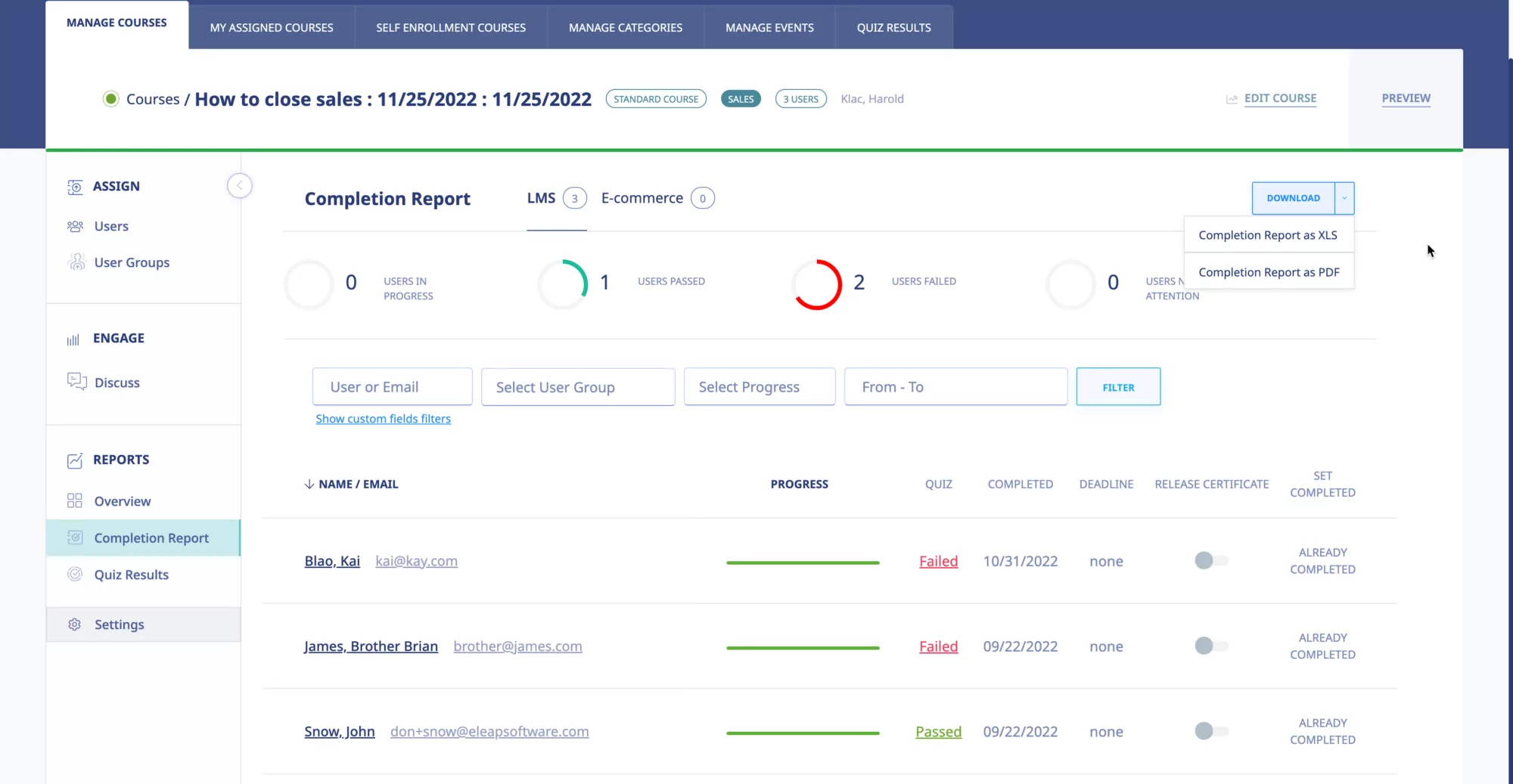This screenshot has height=784, width=1513.
Task: Click the Quiz Results sidebar icon
Action: pyautogui.click(x=75, y=575)
